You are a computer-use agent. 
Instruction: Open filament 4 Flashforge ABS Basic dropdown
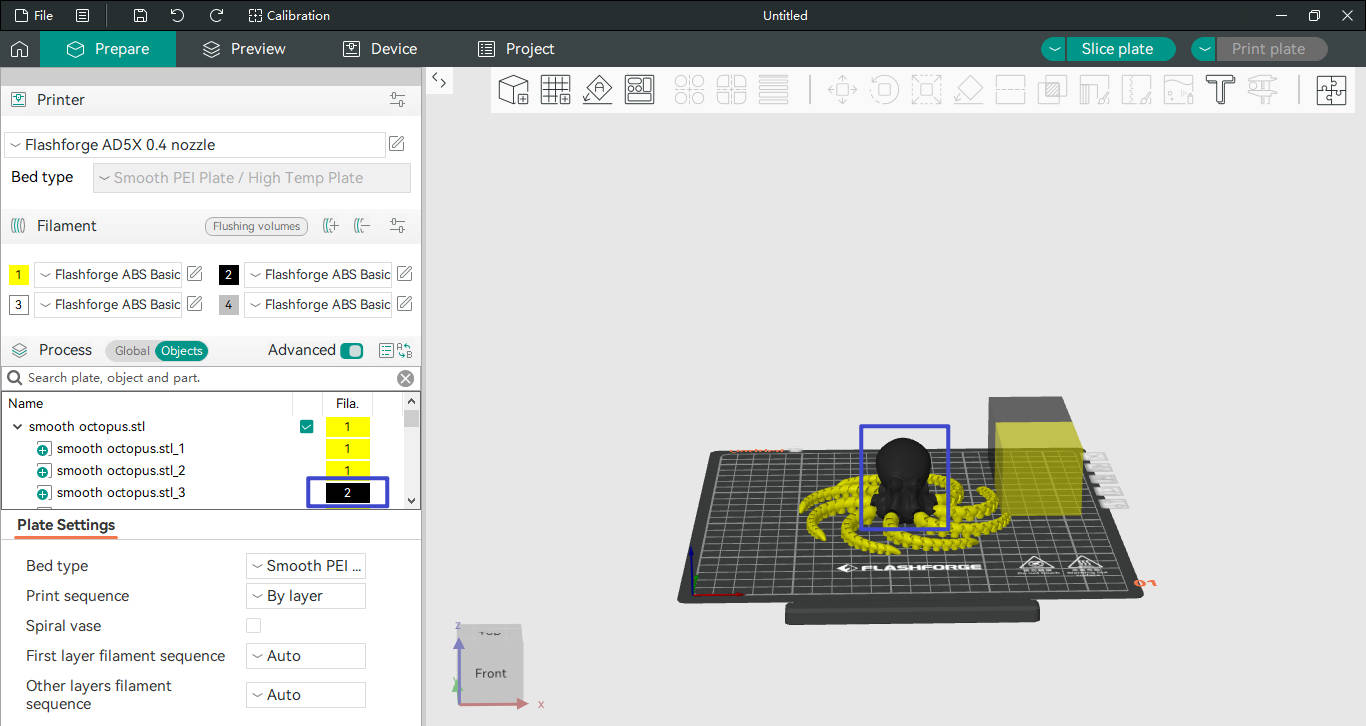pos(318,304)
